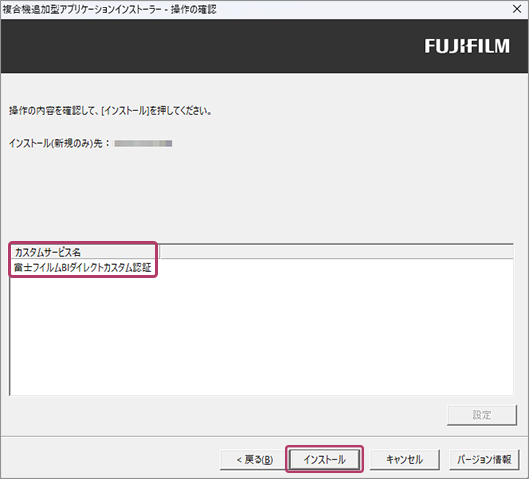Click the インストール button
Screen dimensions: 529x479
click(x=324, y=459)
